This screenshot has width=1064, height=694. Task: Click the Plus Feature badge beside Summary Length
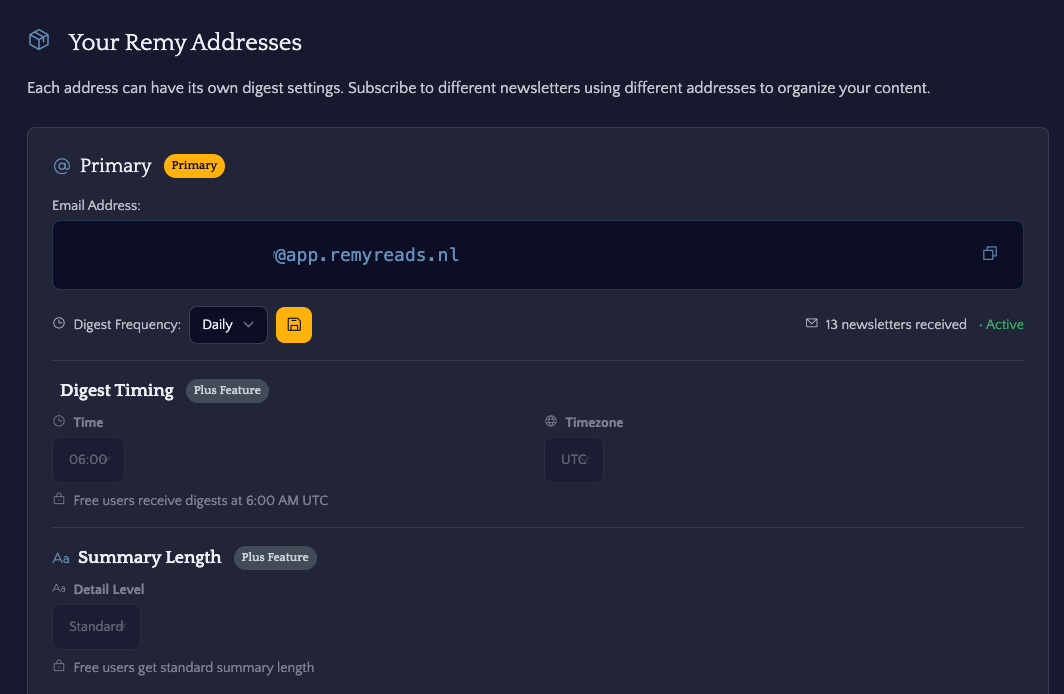pos(275,557)
